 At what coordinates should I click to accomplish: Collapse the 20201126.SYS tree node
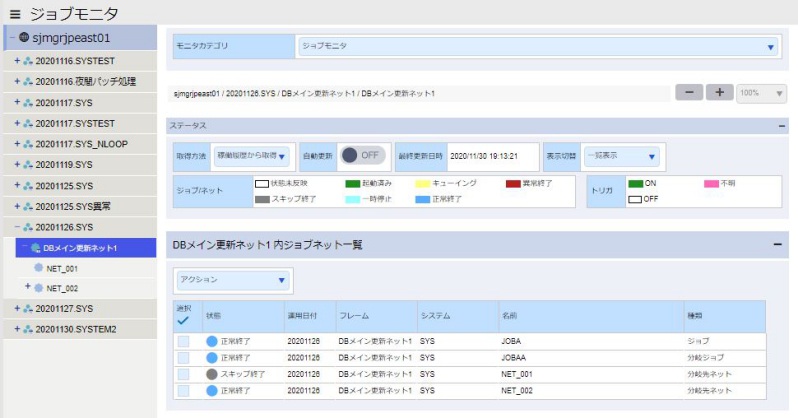pos(17,227)
